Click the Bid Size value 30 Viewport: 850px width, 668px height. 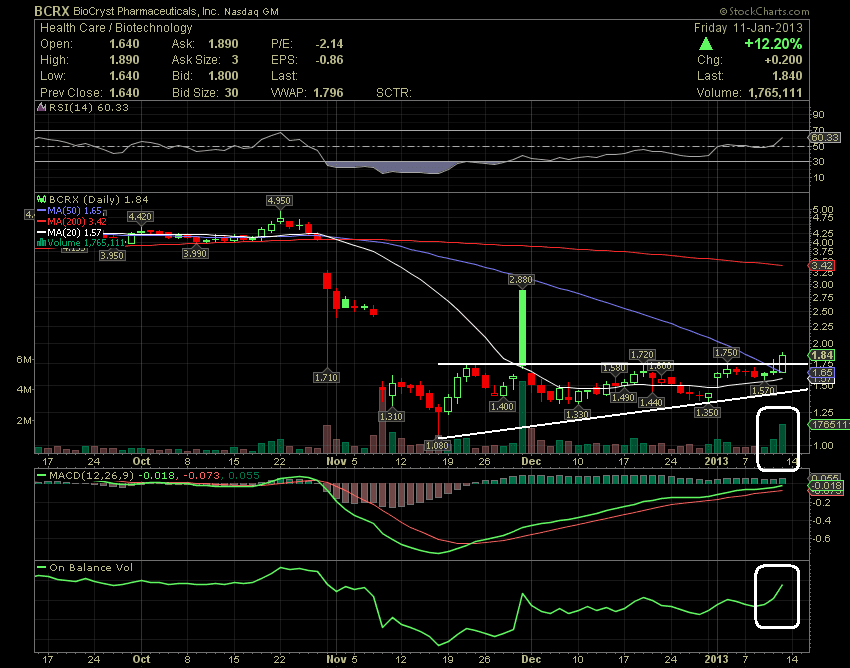tap(231, 93)
